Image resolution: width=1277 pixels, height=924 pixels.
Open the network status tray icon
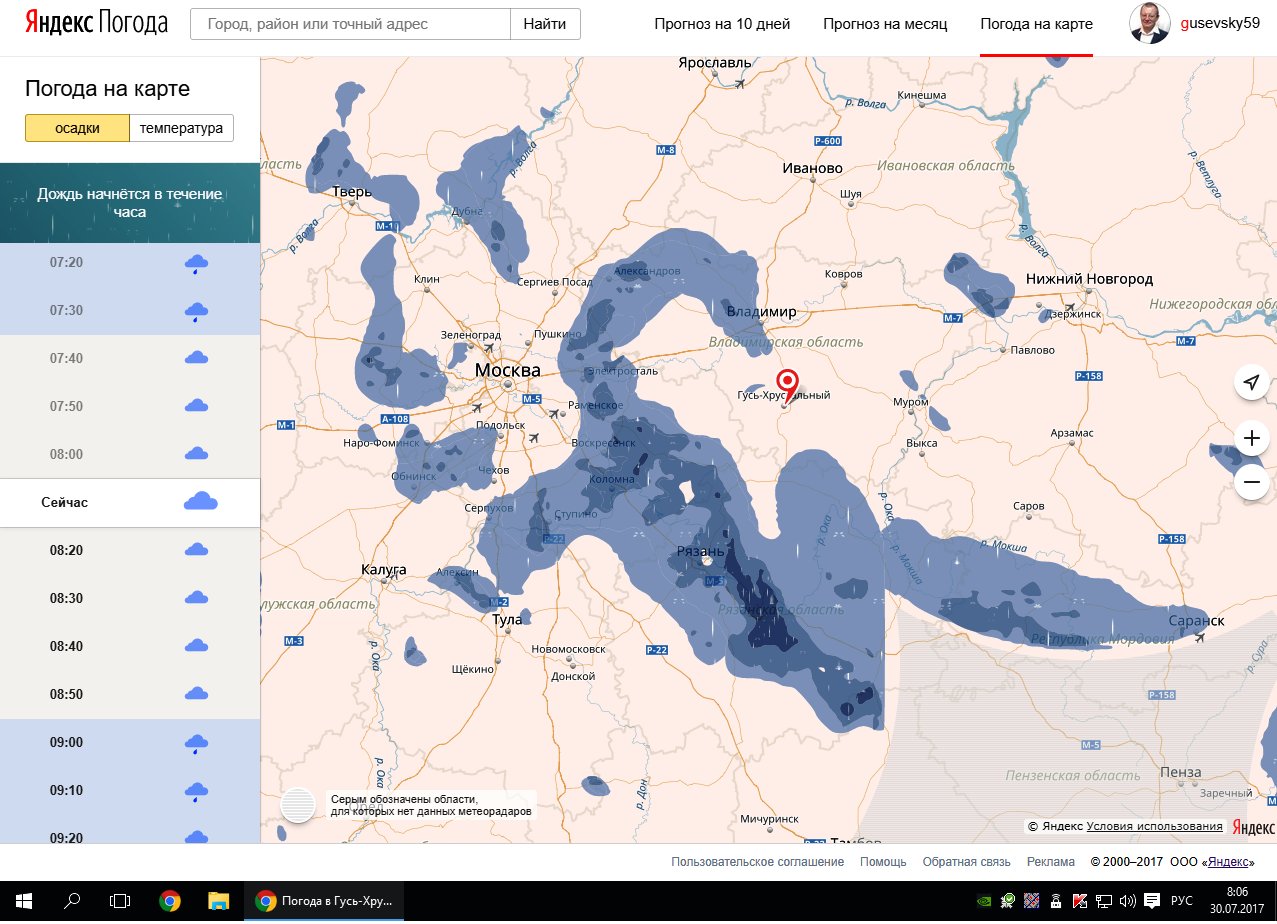point(1104,901)
